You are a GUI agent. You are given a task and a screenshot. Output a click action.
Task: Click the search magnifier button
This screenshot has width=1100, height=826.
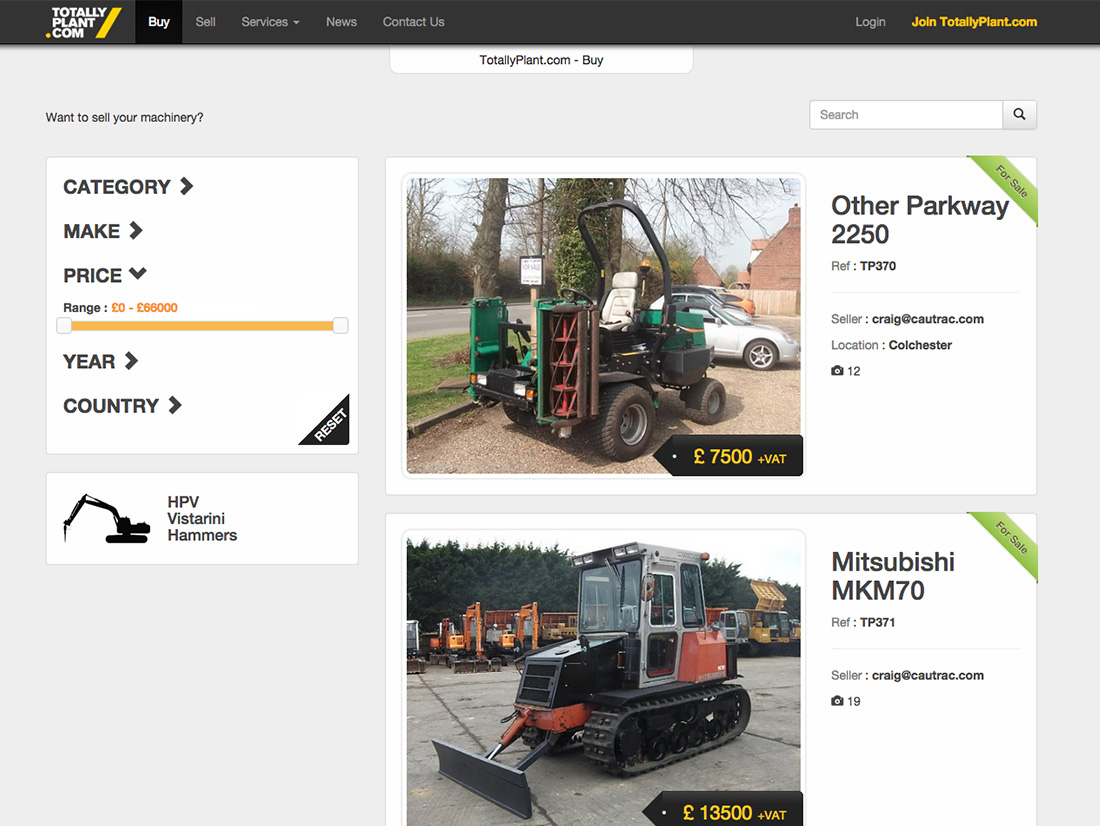pos(1019,114)
